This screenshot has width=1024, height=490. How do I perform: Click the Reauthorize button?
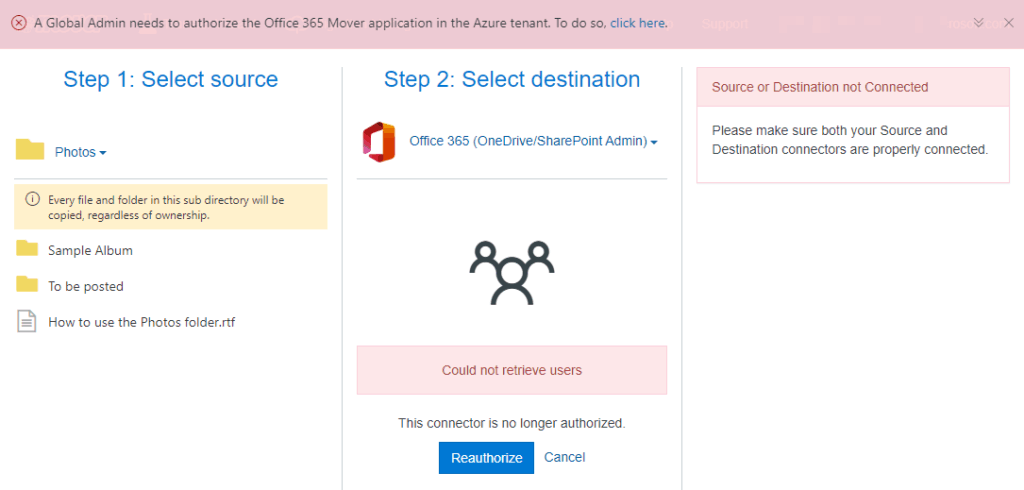(x=486, y=457)
